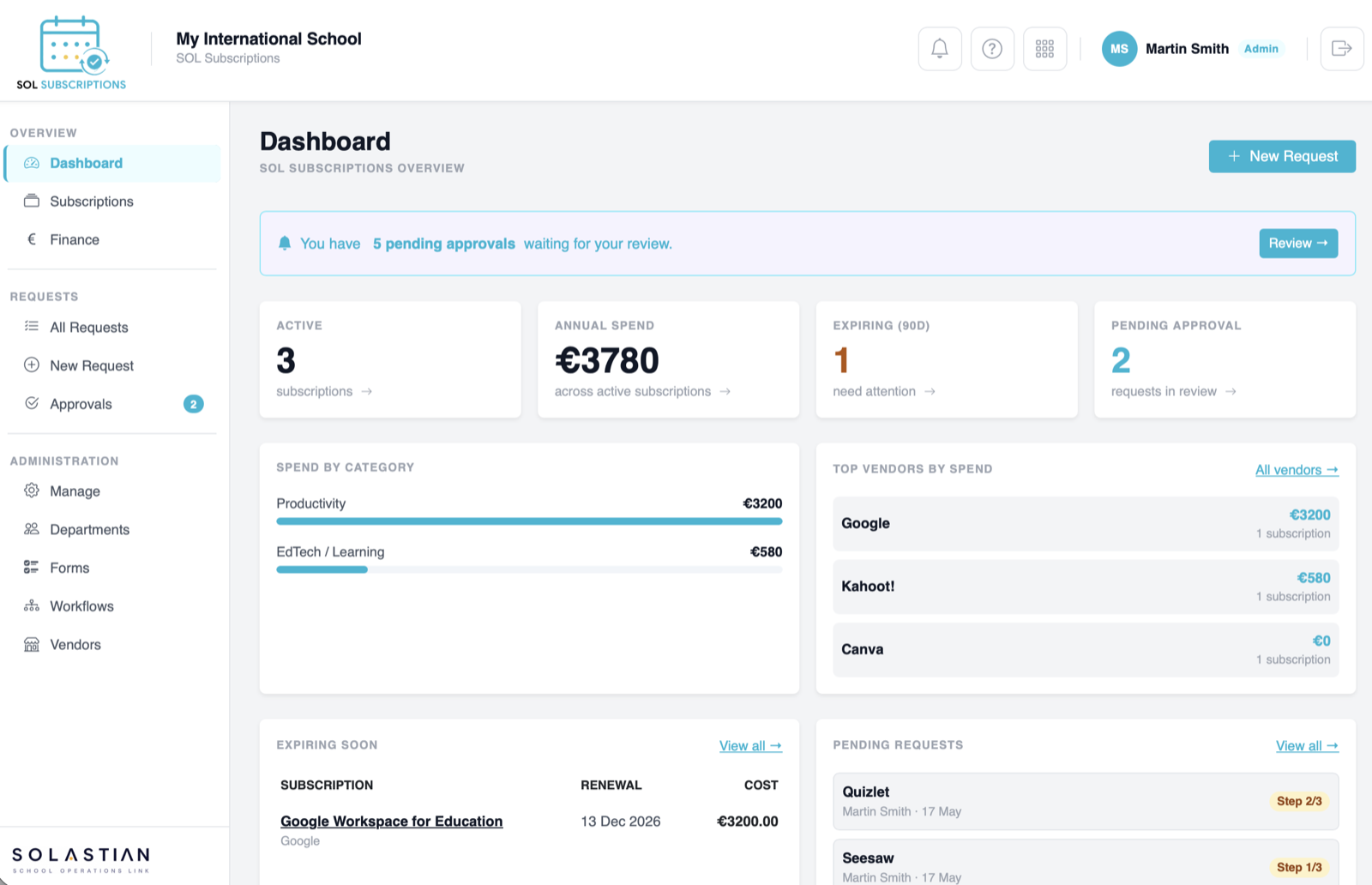Open All Requests page

tap(112, 327)
